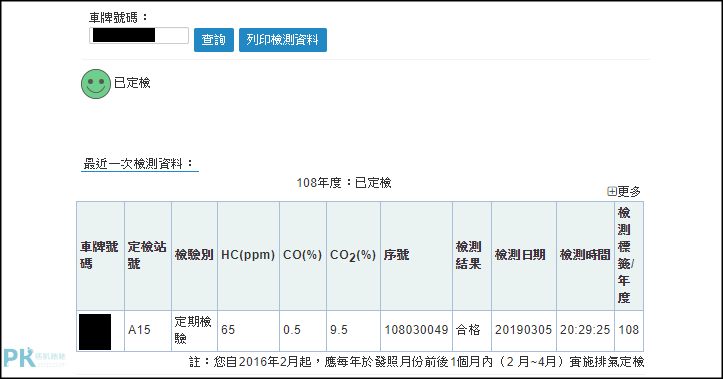This screenshot has width=723, height=379.
Task: Select the 車牌號碼： form label
Action: (x=119, y=18)
